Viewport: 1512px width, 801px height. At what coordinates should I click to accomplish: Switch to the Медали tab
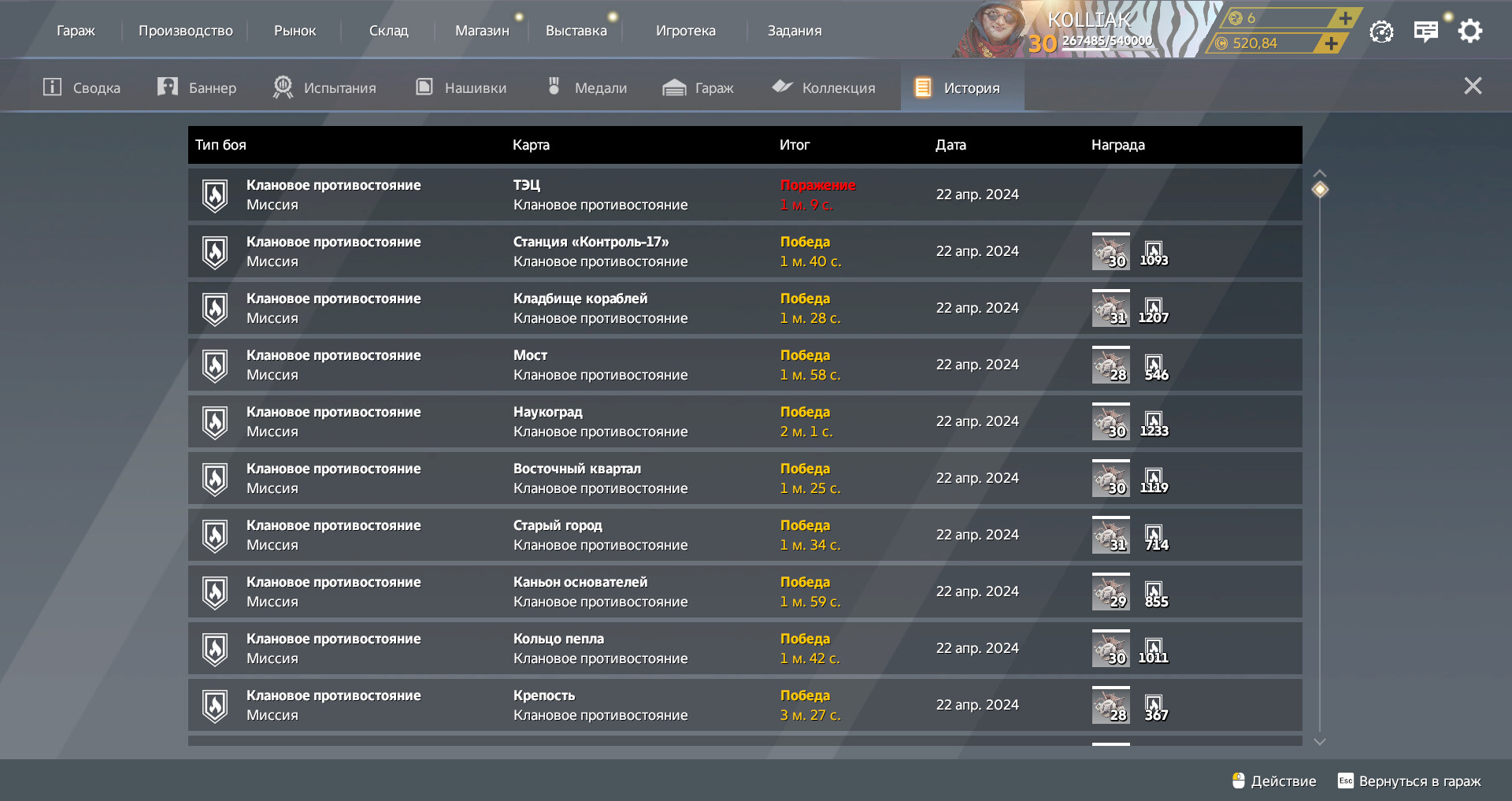point(587,87)
